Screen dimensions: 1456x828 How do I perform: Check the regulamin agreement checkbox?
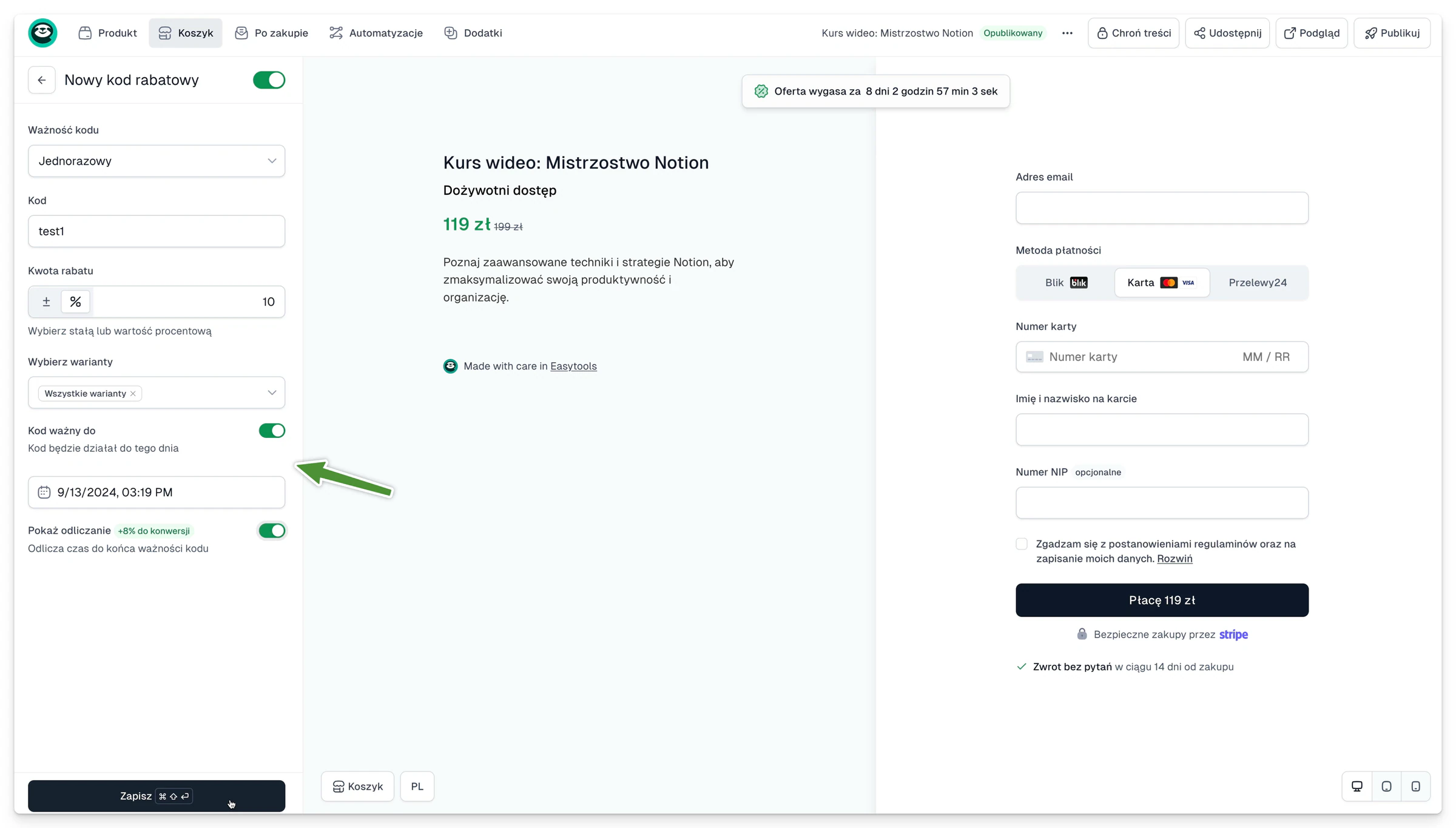(x=1022, y=544)
